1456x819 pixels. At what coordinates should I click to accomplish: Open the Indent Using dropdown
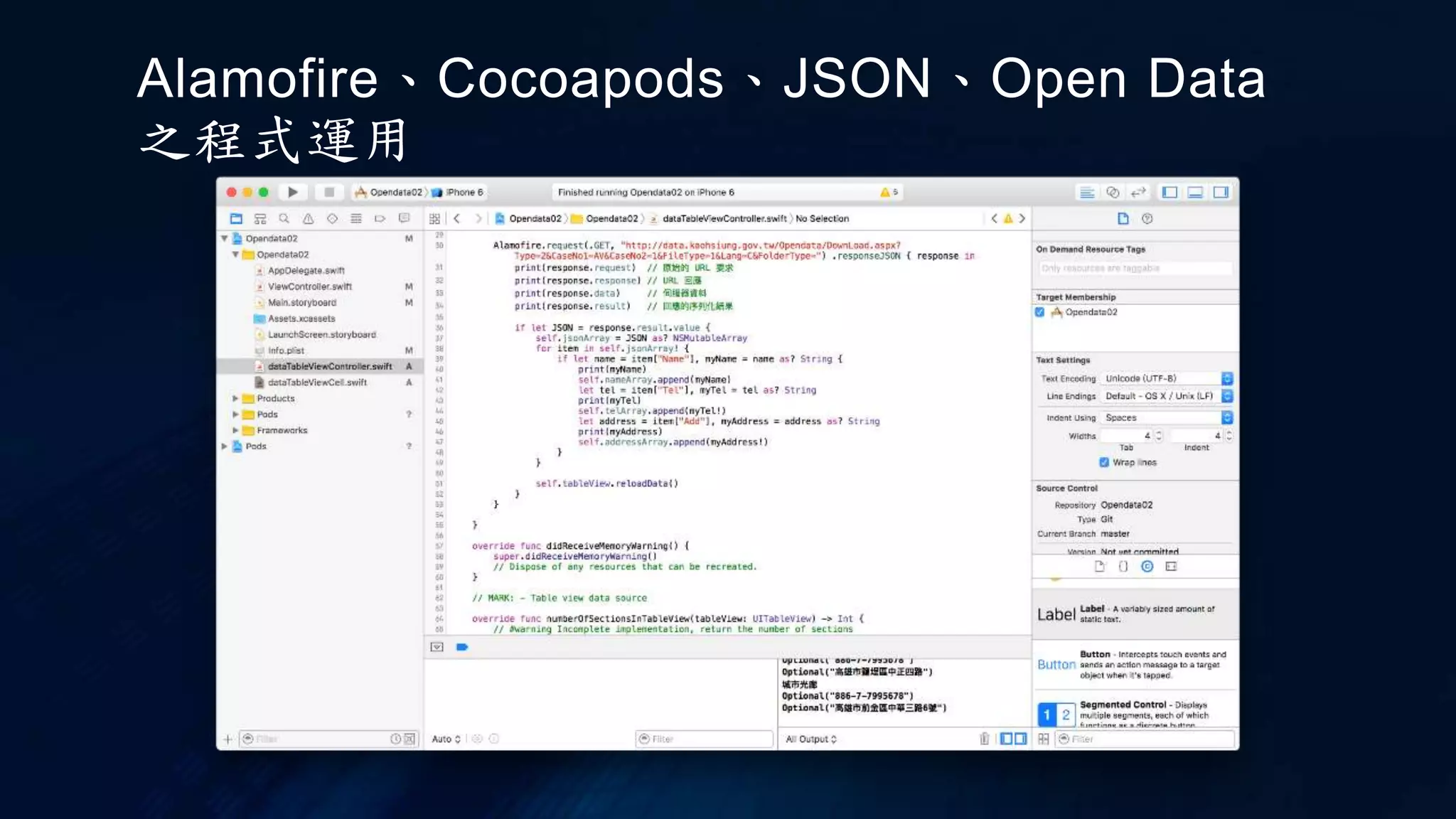(1166, 417)
